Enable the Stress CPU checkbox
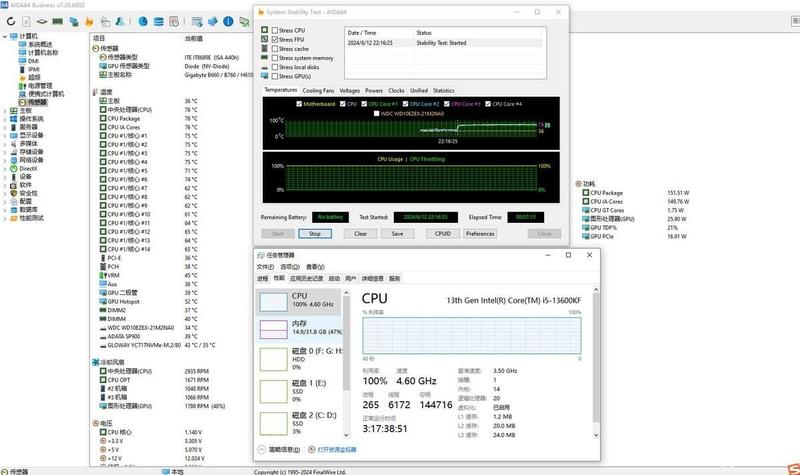The width and height of the screenshot is (800, 475). tap(275, 30)
